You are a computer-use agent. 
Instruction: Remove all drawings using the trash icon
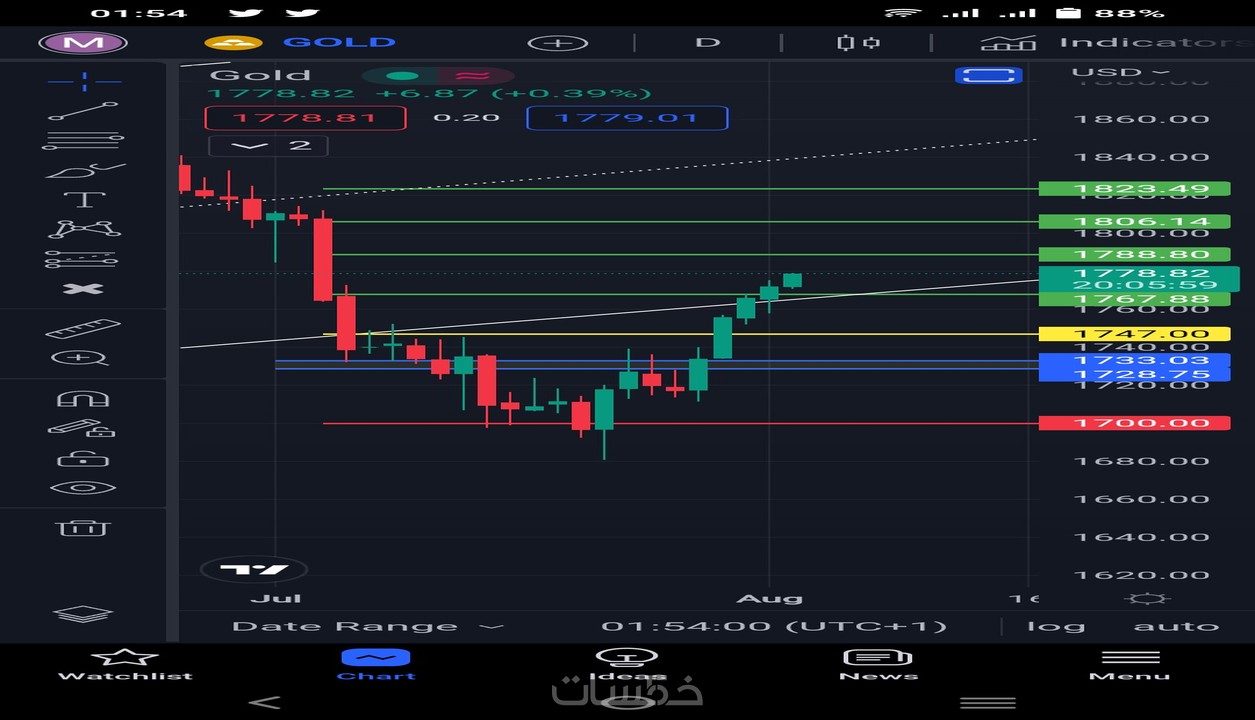coord(85,529)
